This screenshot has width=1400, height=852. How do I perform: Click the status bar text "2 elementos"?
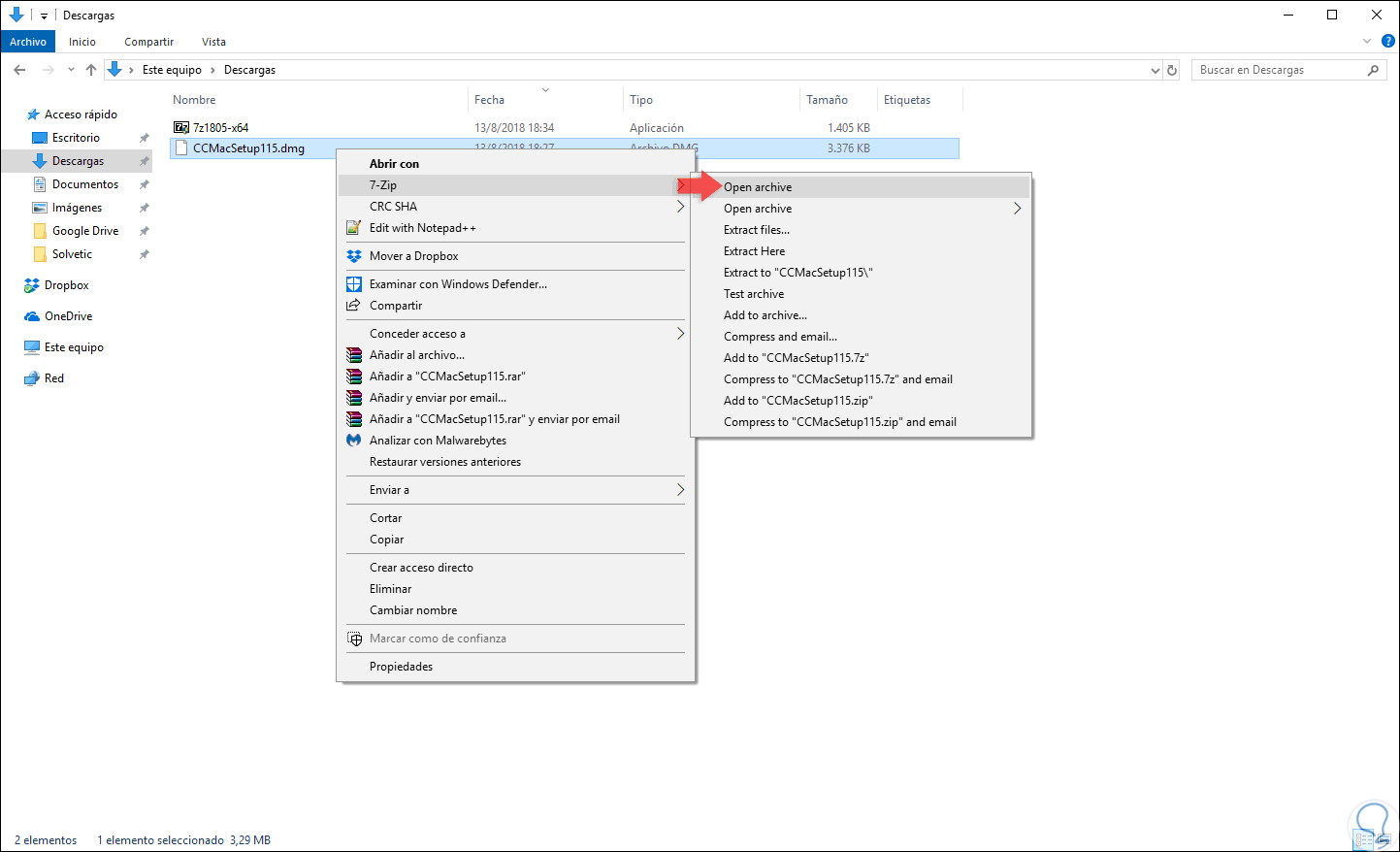46,840
